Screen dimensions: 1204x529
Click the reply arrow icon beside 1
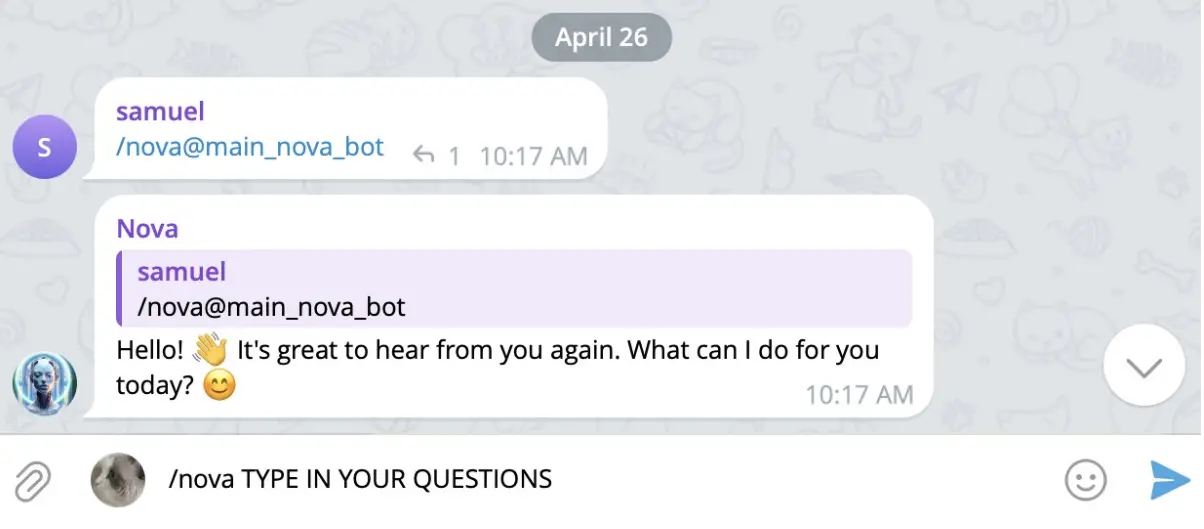pyautogui.click(x=424, y=156)
